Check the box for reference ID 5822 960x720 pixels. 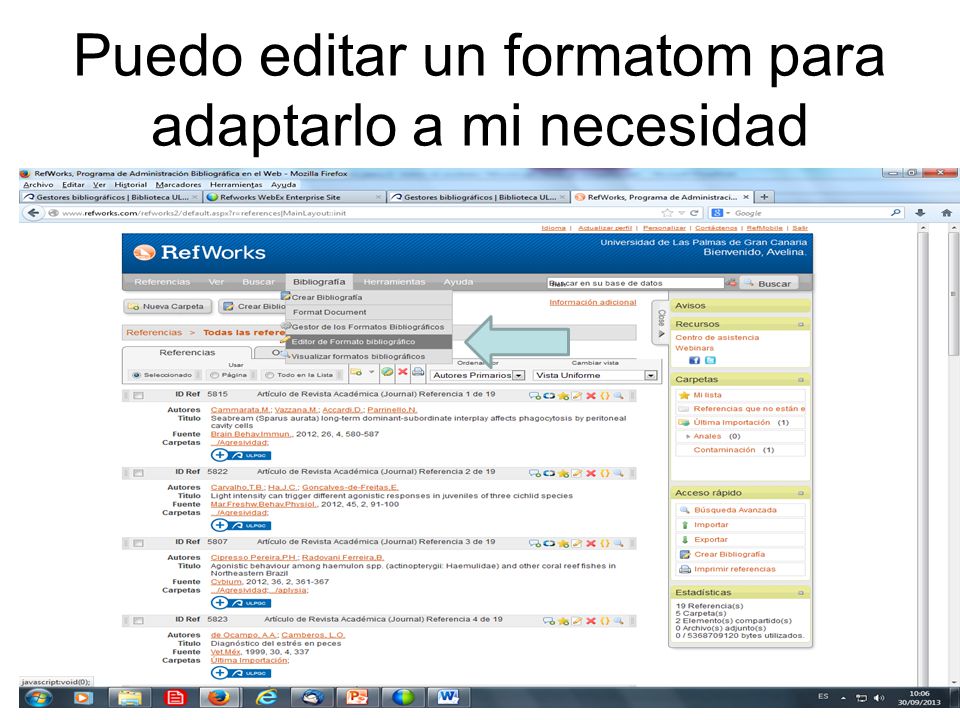(139, 473)
